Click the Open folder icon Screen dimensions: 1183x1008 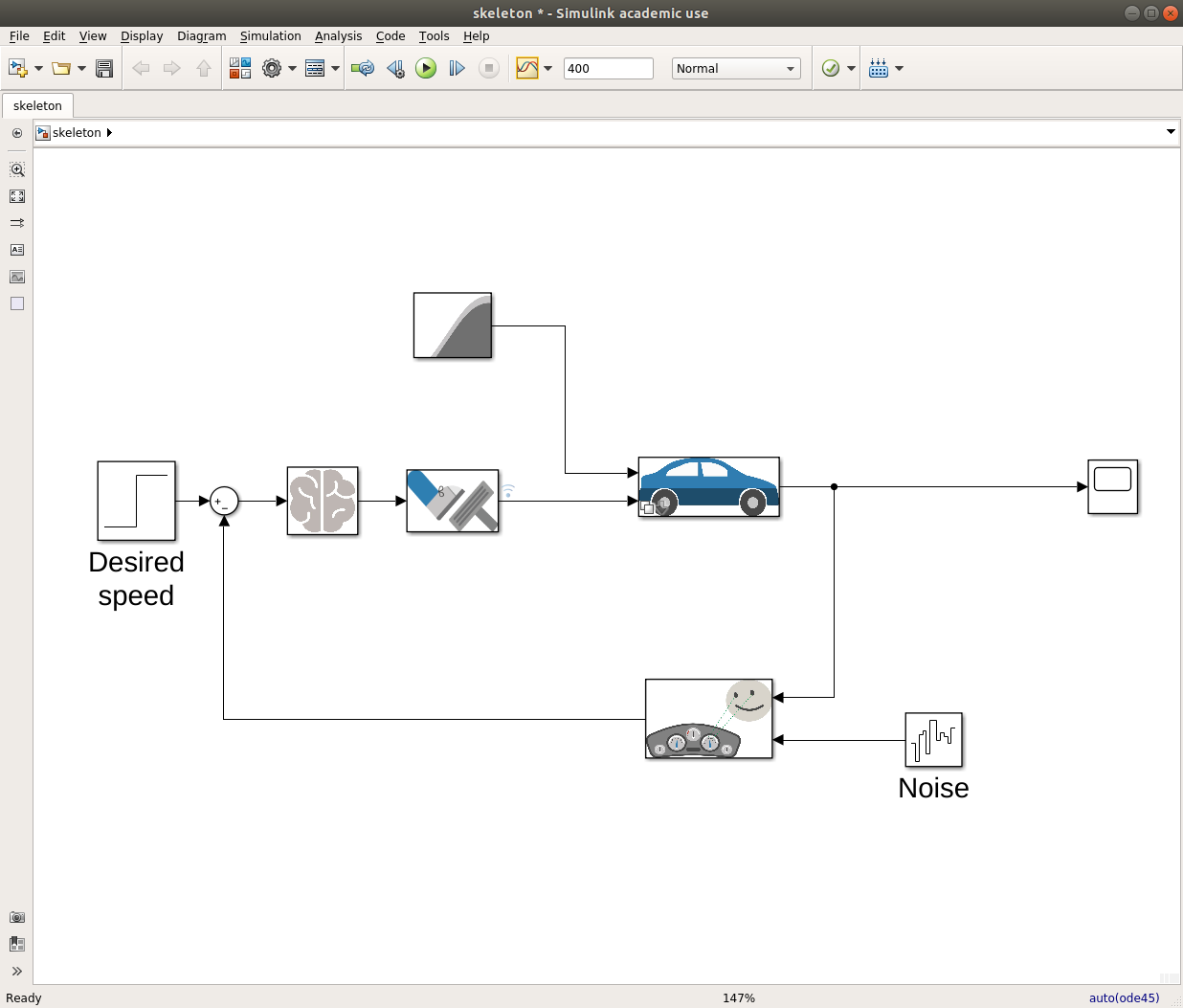pyautogui.click(x=61, y=68)
